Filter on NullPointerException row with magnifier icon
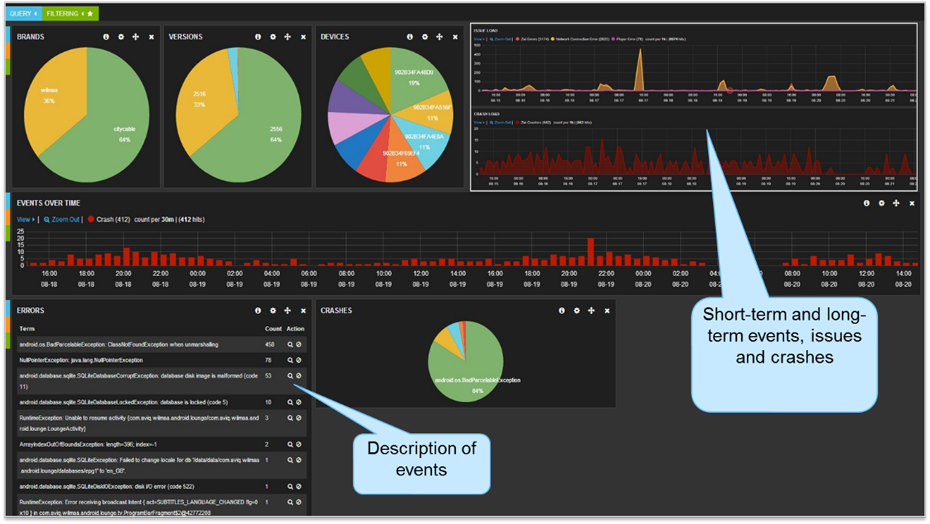The image size is (930, 524). click(x=290, y=360)
